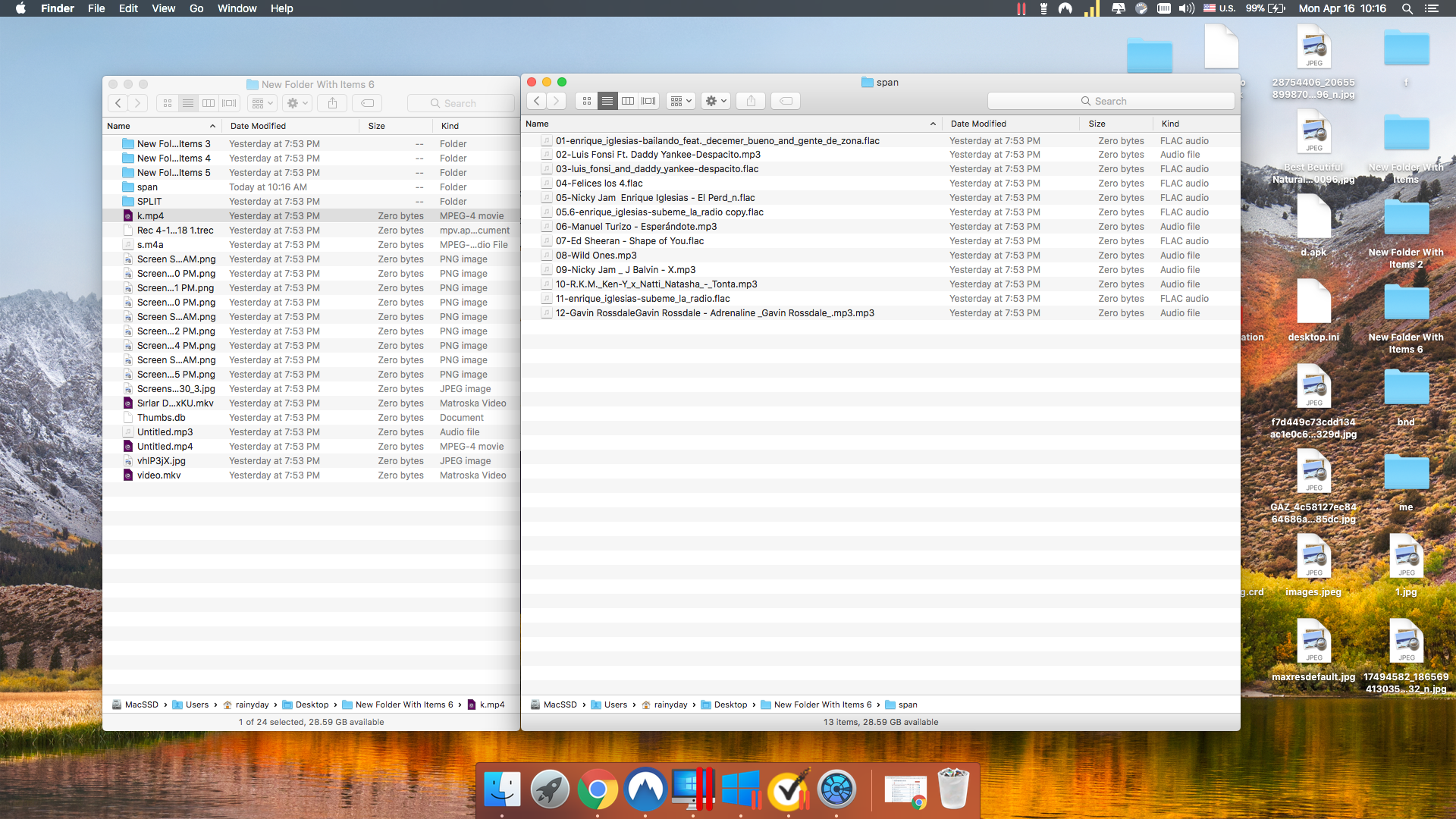The image size is (1456, 819).
Task: Sort span window by Name column
Action: (731, 124)
